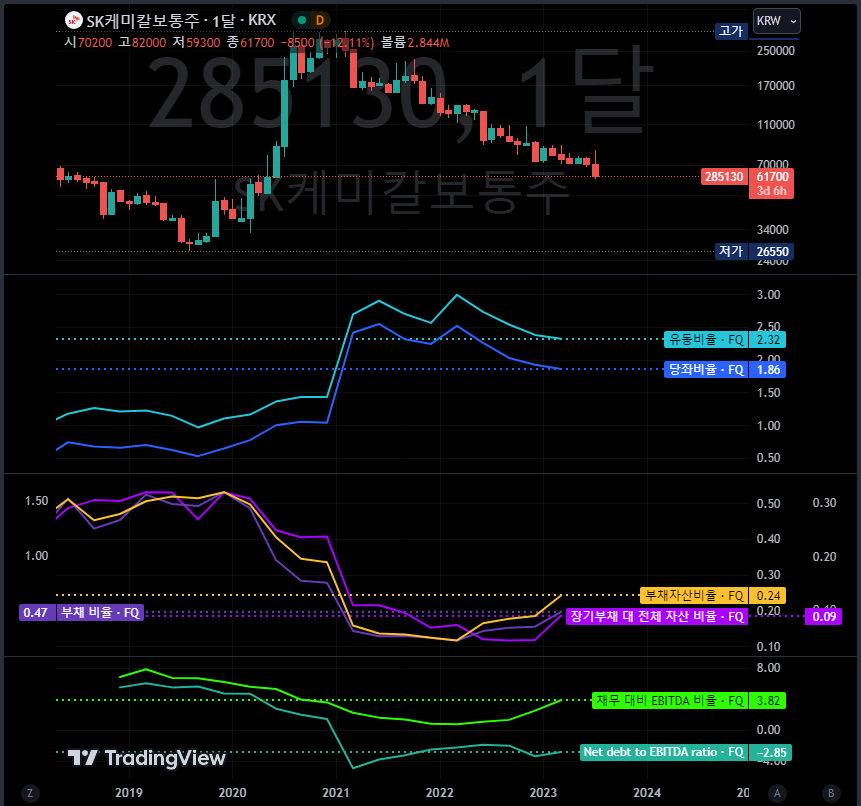
Task: Open the KRW currency dropdown
Action: (776, 21)
